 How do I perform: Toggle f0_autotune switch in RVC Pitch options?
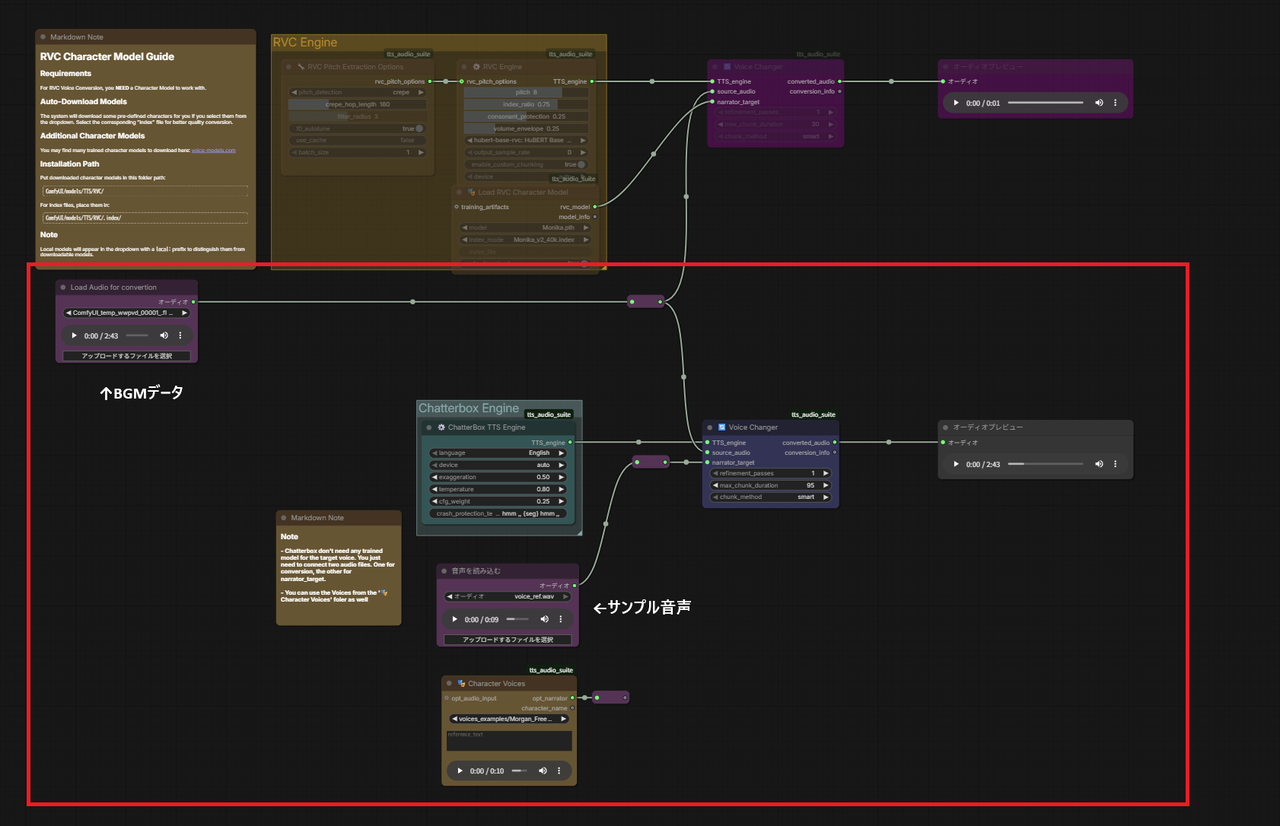coord(419,128)
